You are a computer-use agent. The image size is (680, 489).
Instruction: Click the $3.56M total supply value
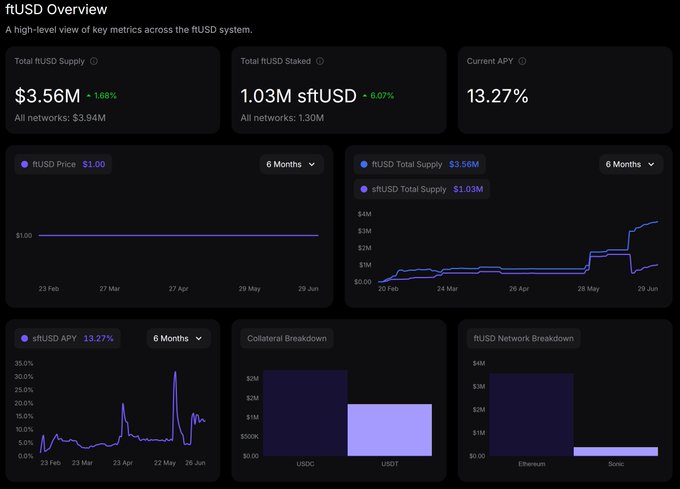[x=47, y=96]
